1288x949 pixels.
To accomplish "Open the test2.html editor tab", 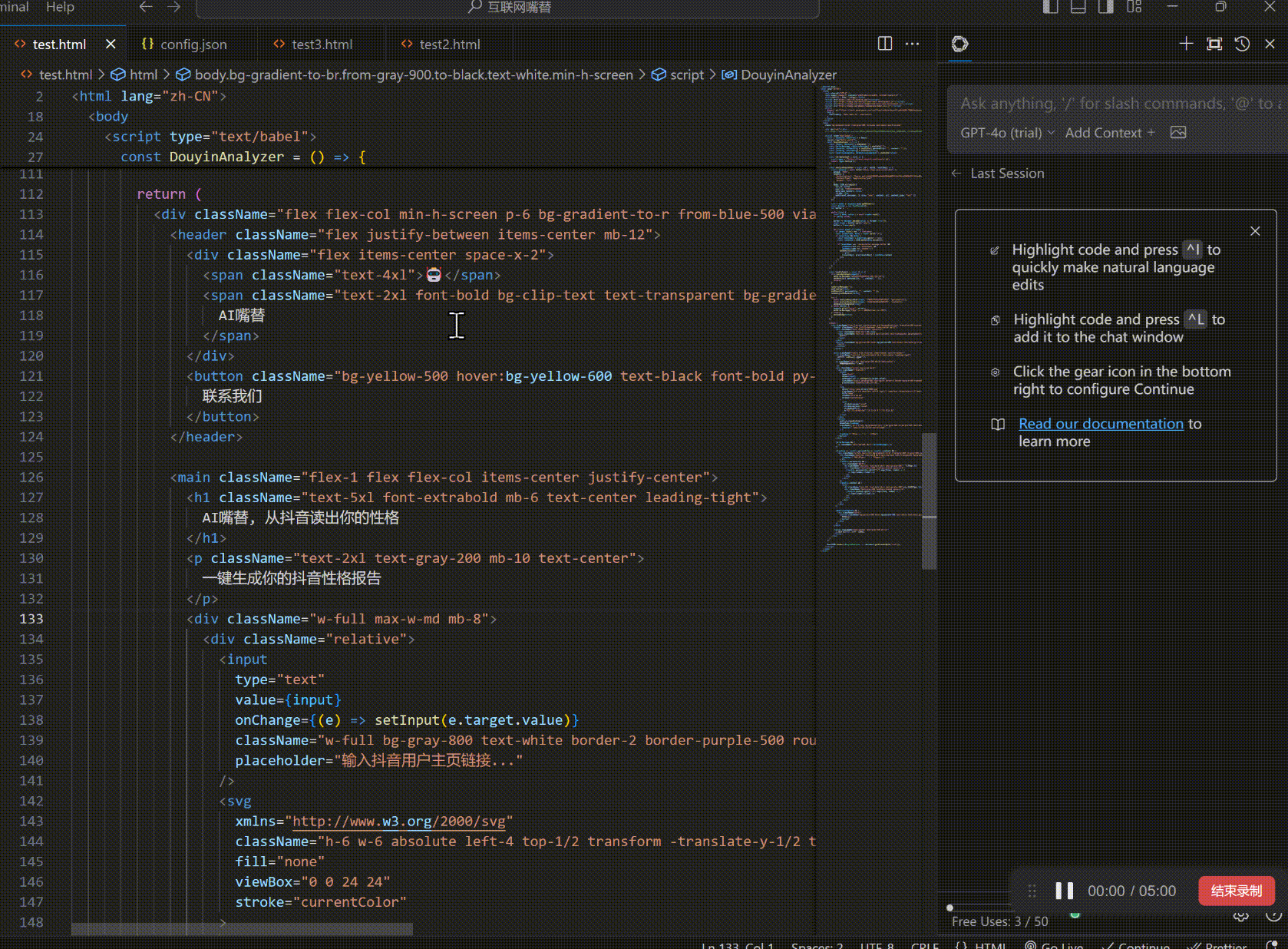I will point(450,45).
